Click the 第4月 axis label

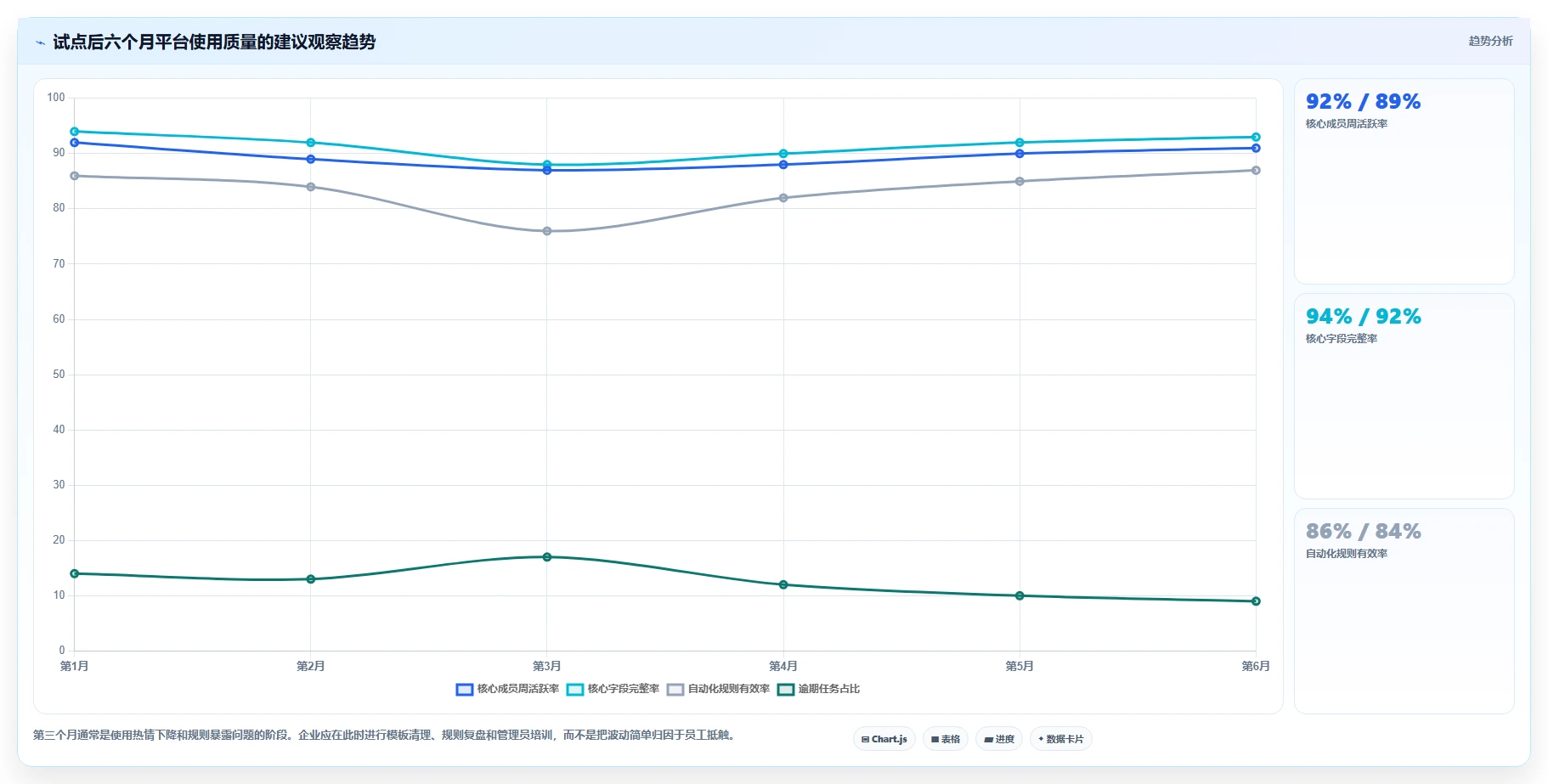point(783,666)
